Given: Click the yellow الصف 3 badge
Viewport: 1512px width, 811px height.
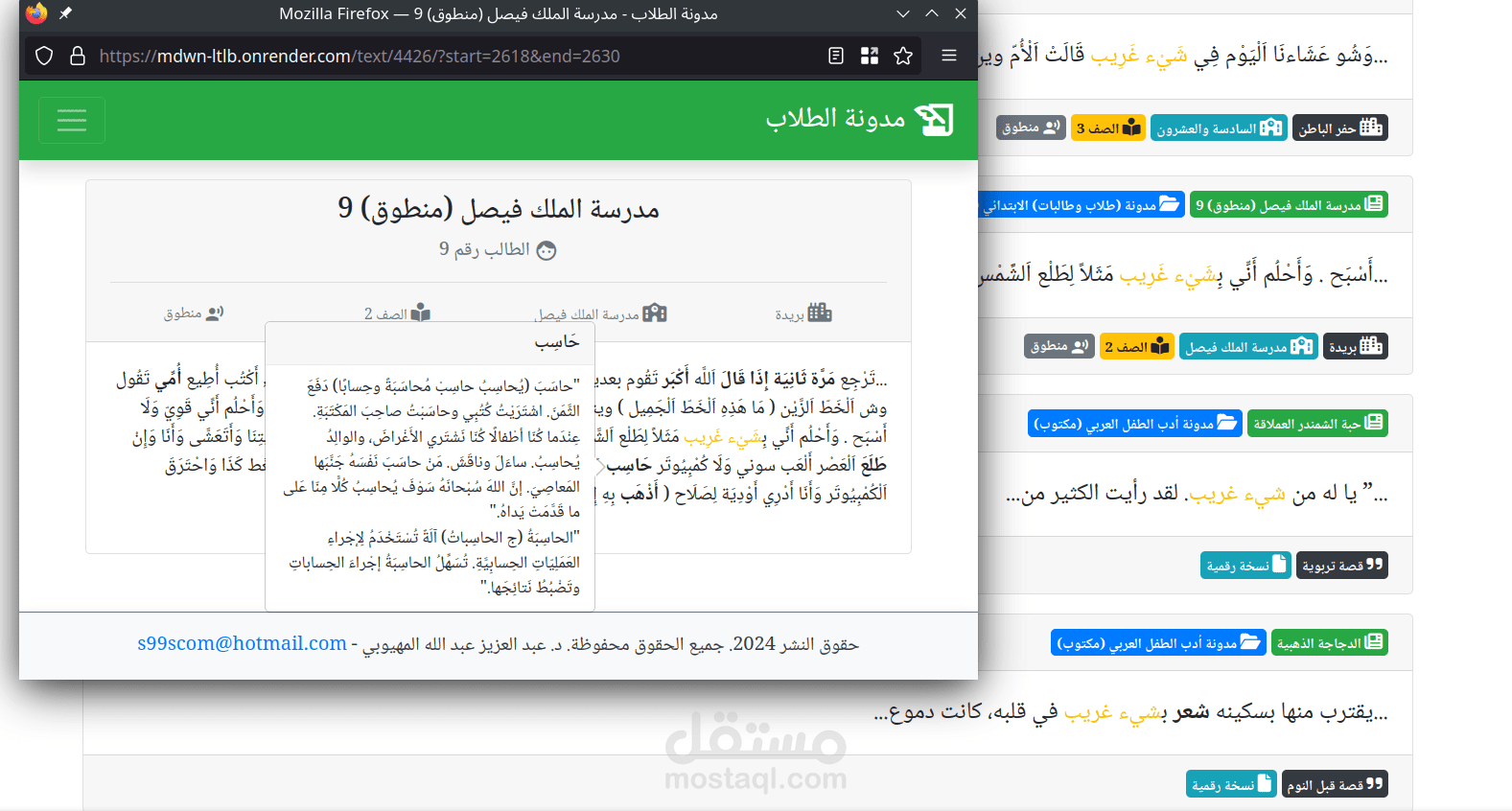Looking at the screenshot, I should click(1107, 127).
